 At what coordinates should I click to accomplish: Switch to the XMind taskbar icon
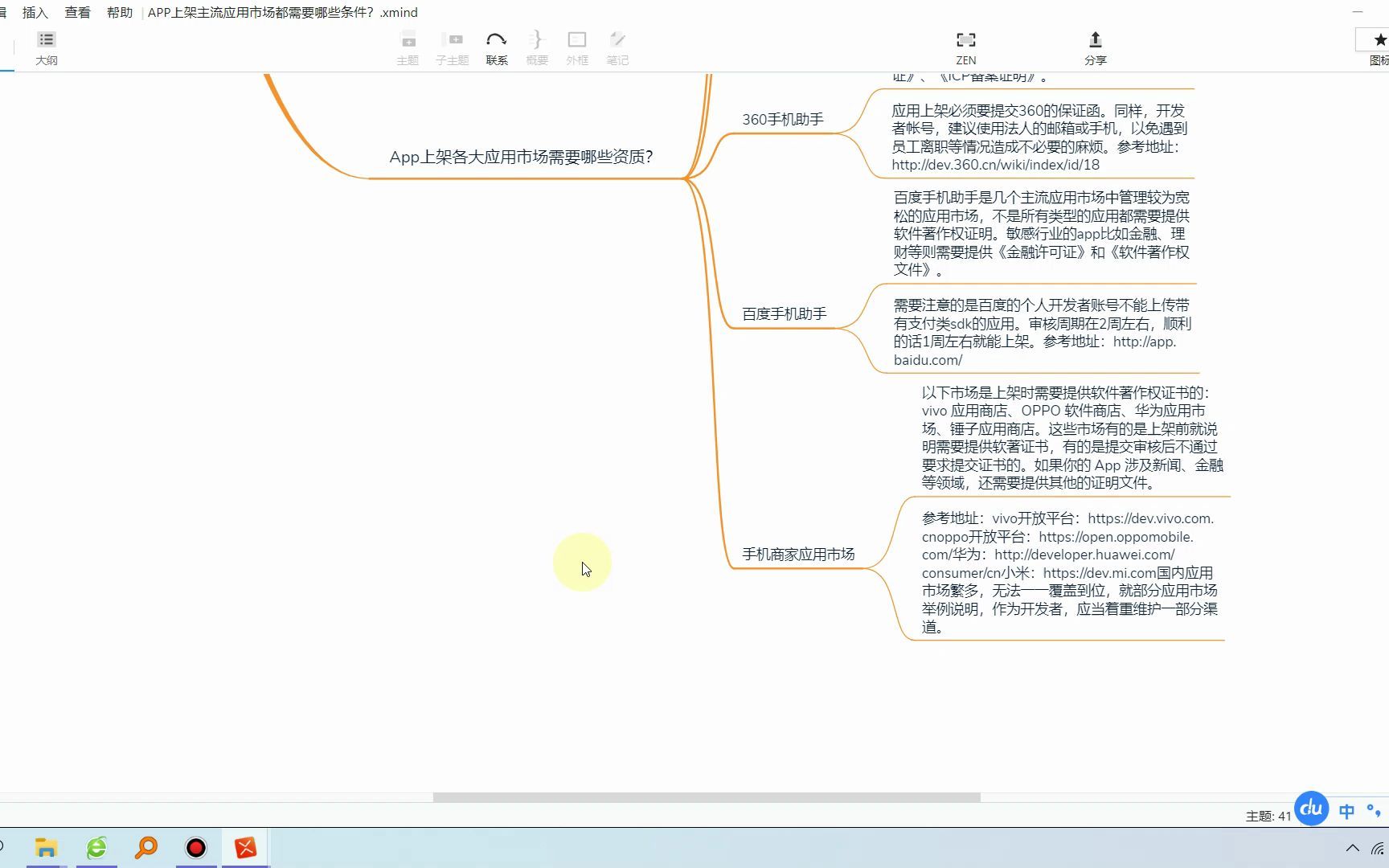[246, 848]
